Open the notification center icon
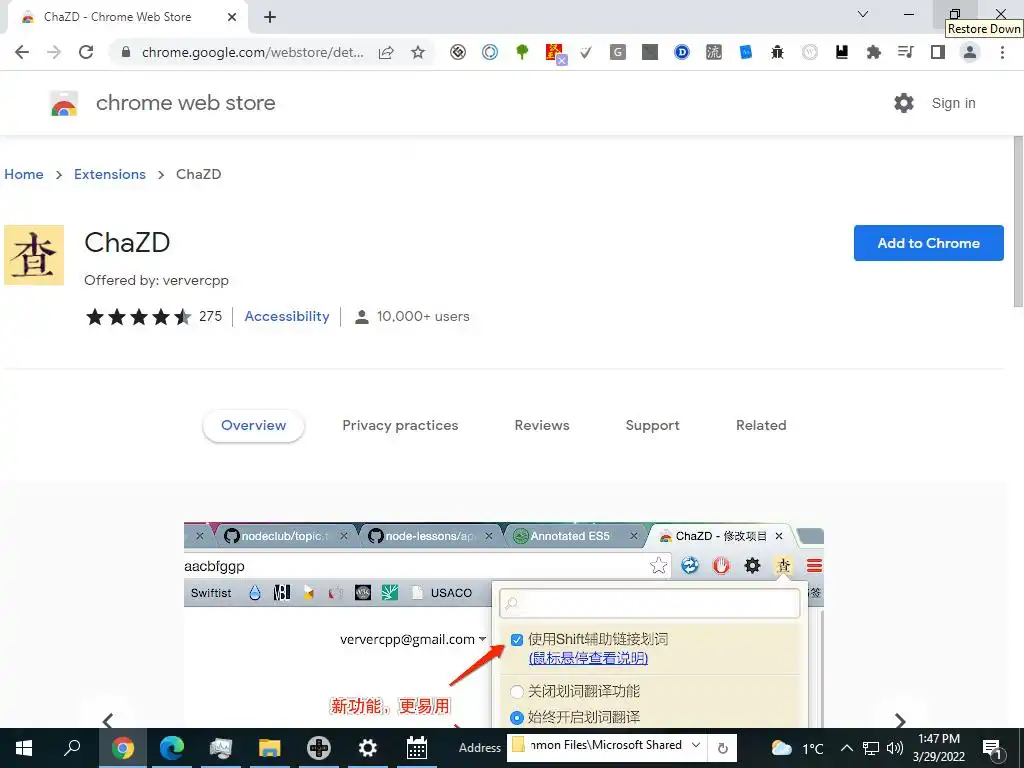The image size is (1024, 768). pos(993,748)
